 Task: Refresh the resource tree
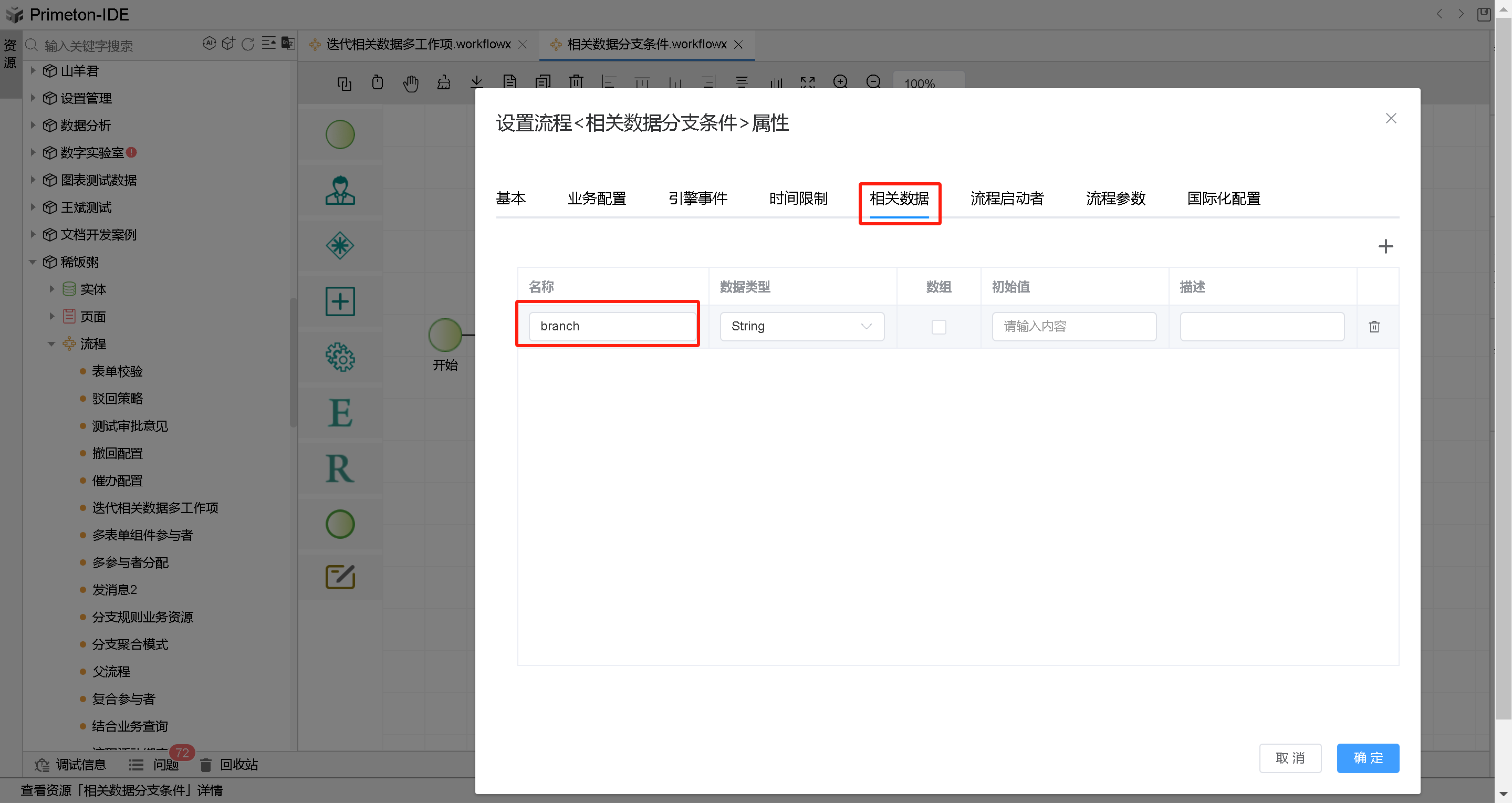pos(248,44)
